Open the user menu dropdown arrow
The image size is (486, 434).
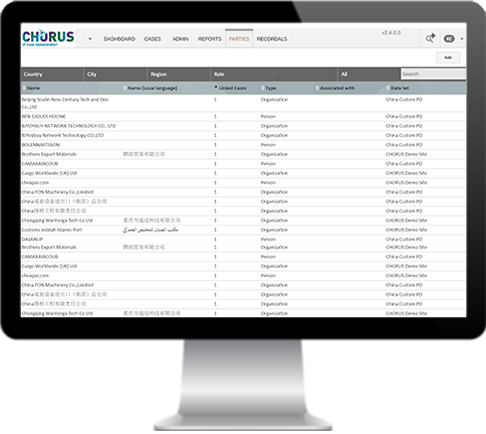(x=462, y=39)
